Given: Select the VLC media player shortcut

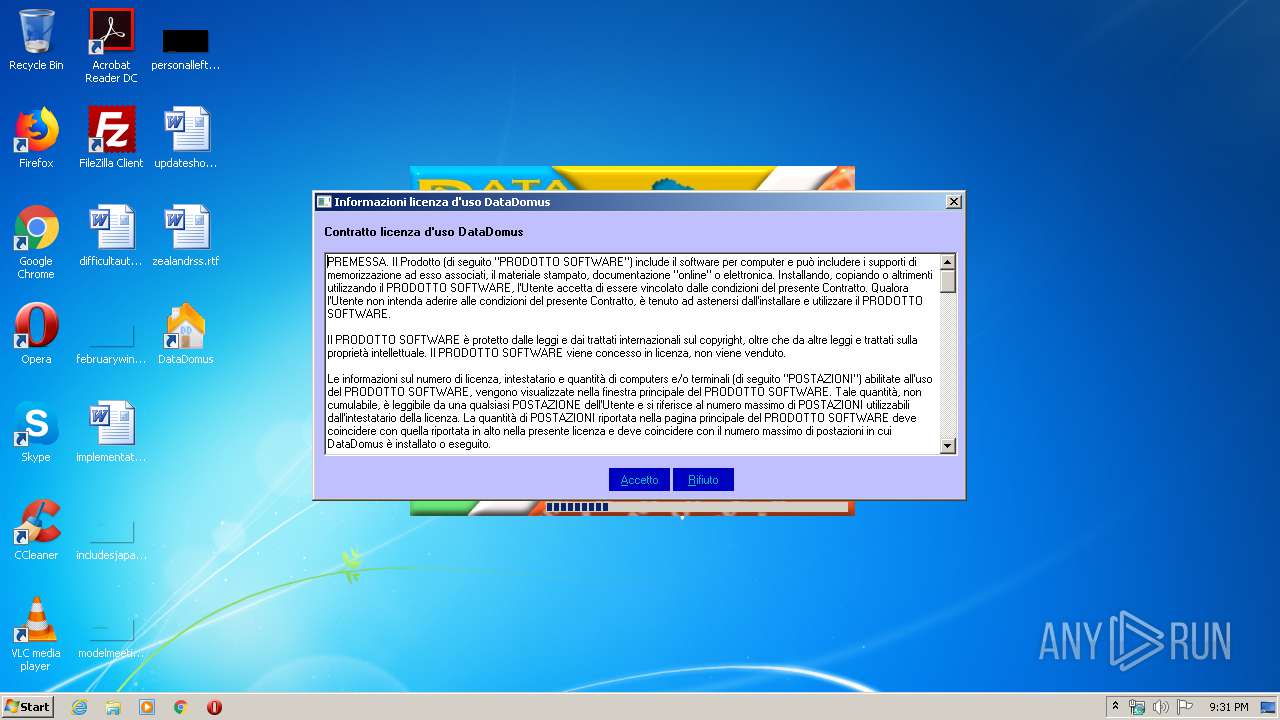Looking at the screenshot, I should [36, 634].
